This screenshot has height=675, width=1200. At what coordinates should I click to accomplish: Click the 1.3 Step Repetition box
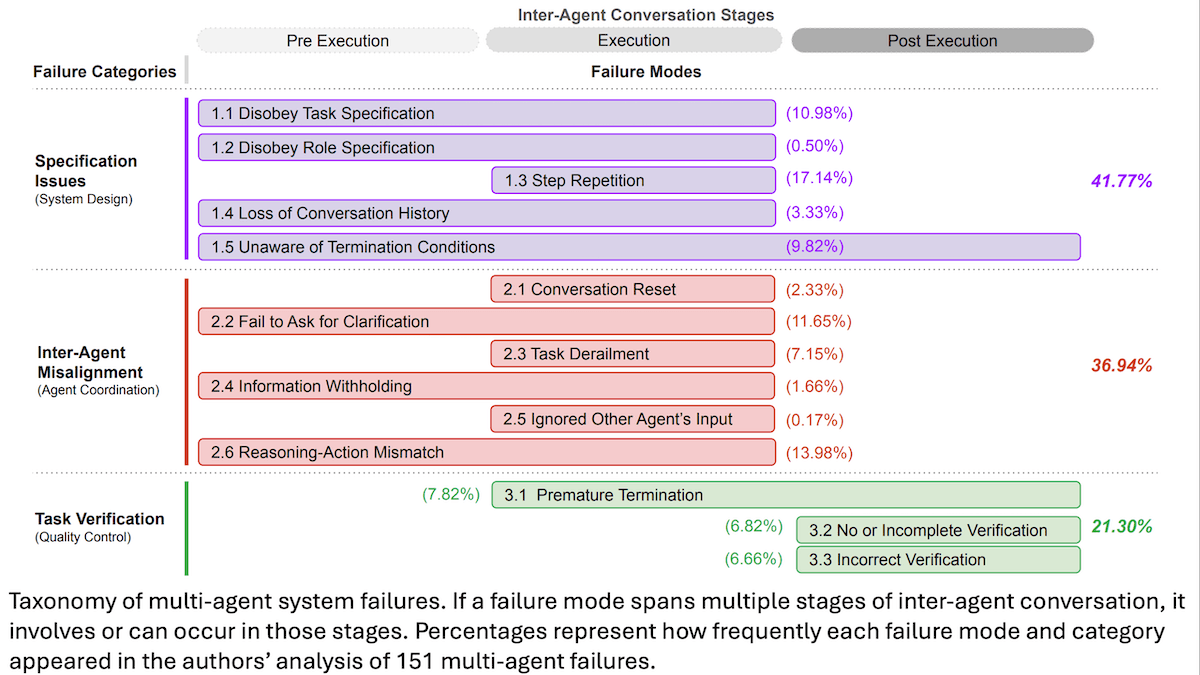633,180
